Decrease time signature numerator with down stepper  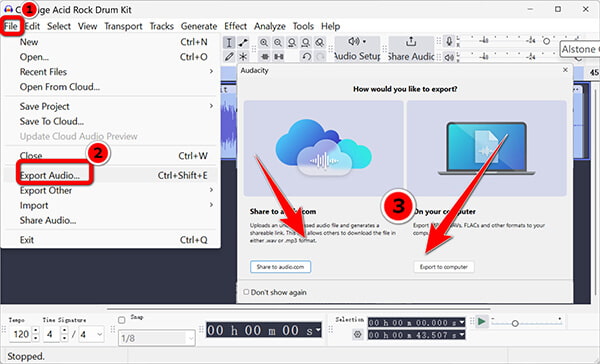coord(65,338)
